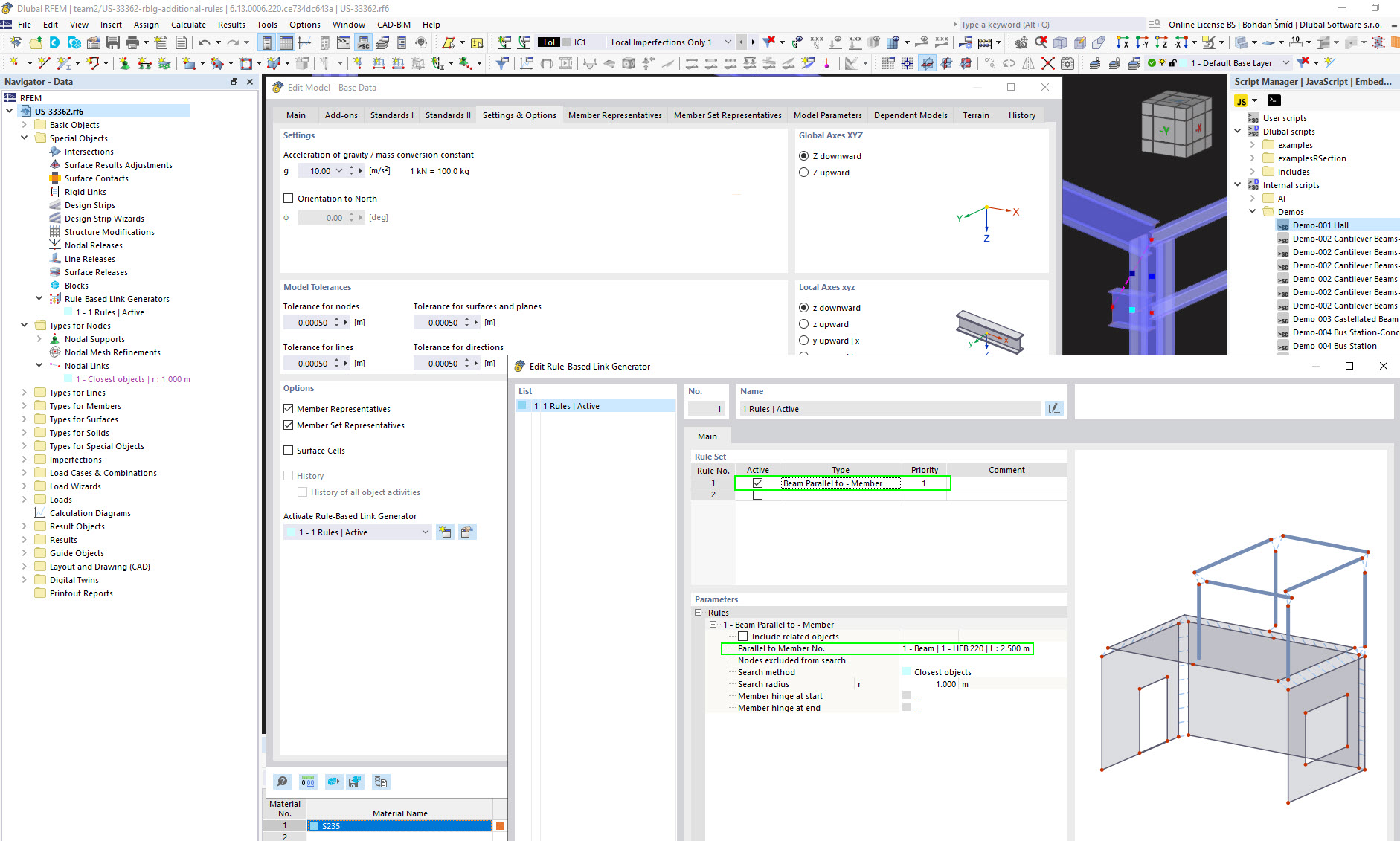Viewport: 1400px width, 841px height.
Task: Click the help comment icon in Base Data dialog
Action: pyautogui.click(x=282, y=782)
